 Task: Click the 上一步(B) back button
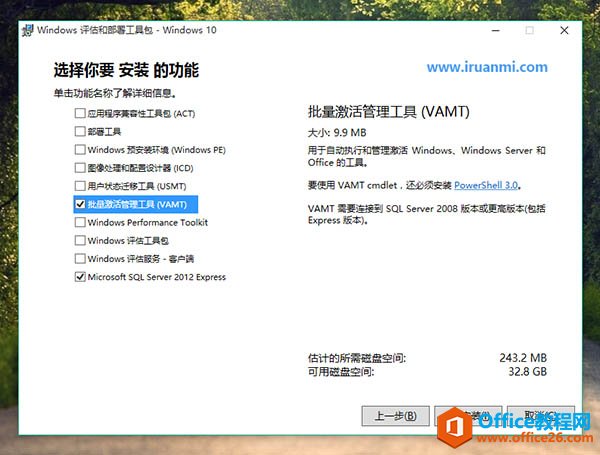point(395,416)
